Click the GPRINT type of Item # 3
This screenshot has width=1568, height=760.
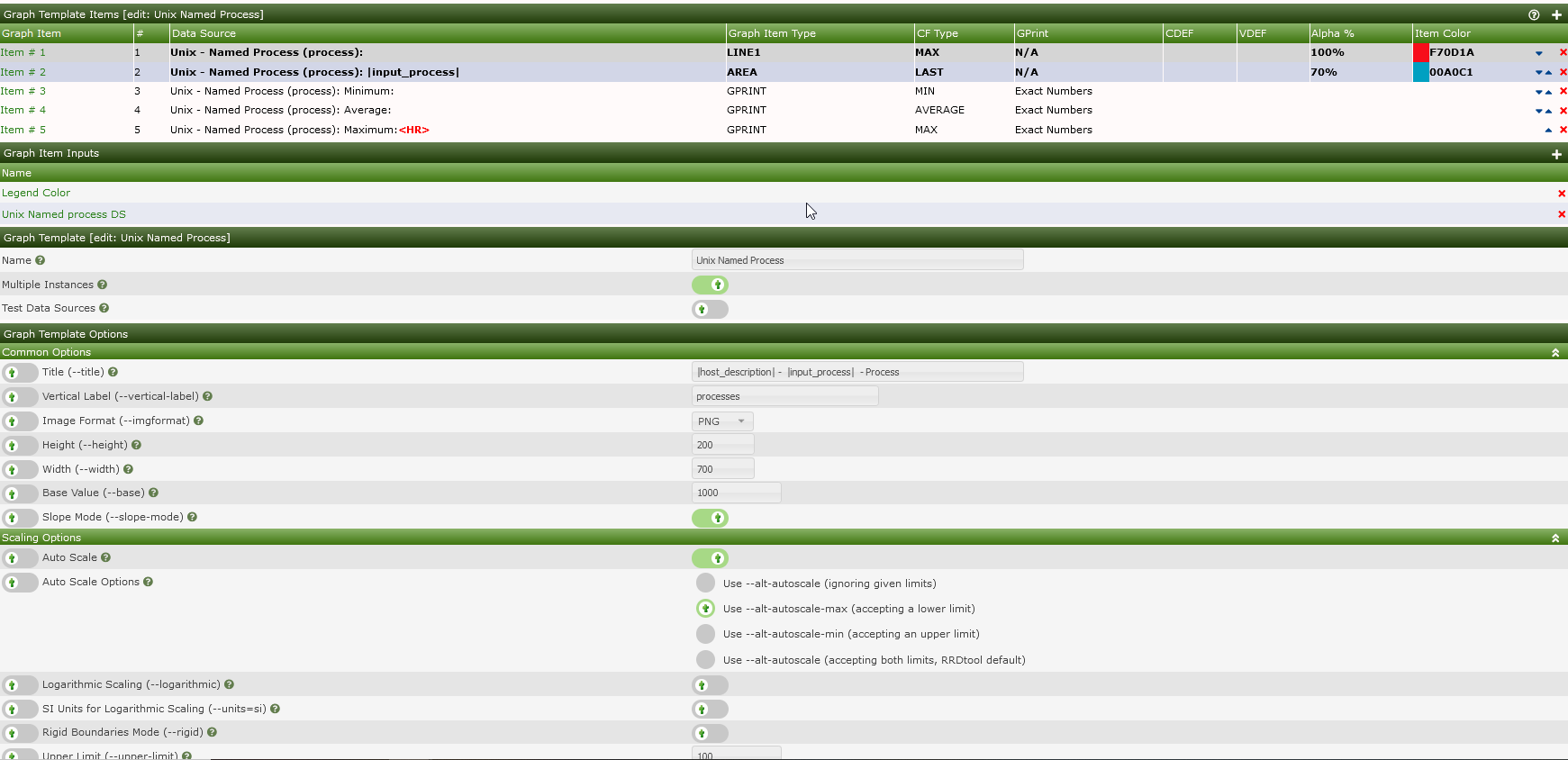click(x=747, y=91)
